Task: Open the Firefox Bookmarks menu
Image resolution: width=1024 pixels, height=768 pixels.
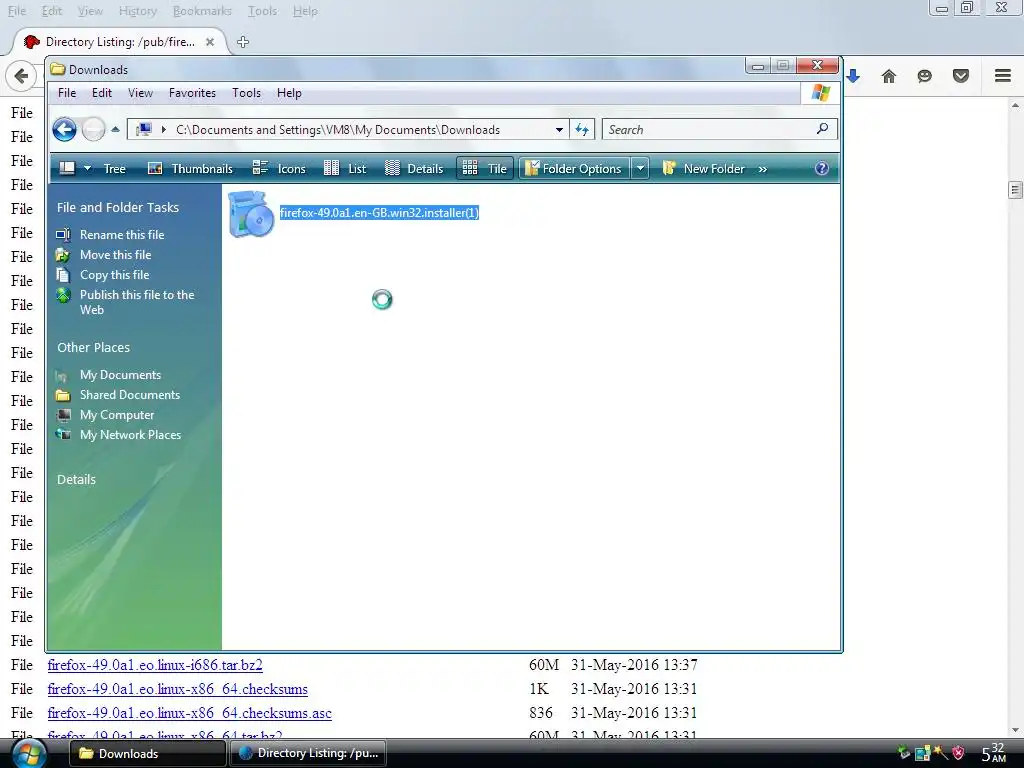Action: pos(202,11)
